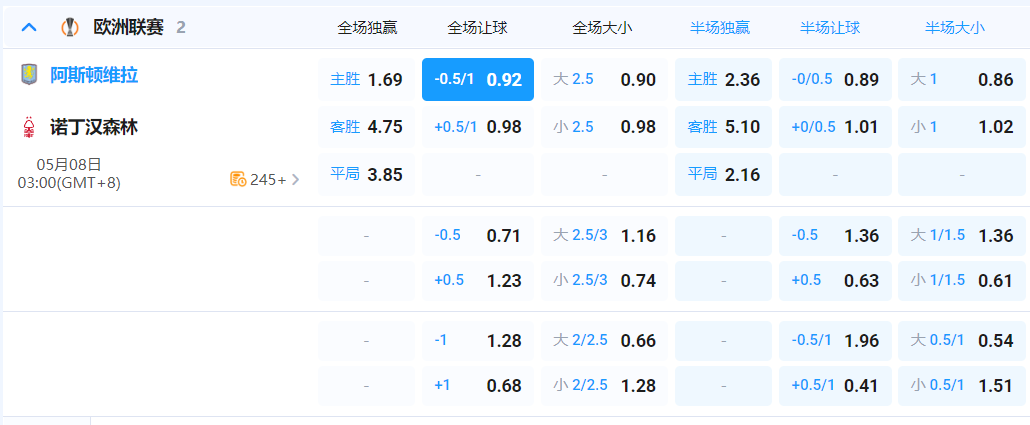
Task: Bet on 大 2.5 at 0.90
Action: pos(604,79)
